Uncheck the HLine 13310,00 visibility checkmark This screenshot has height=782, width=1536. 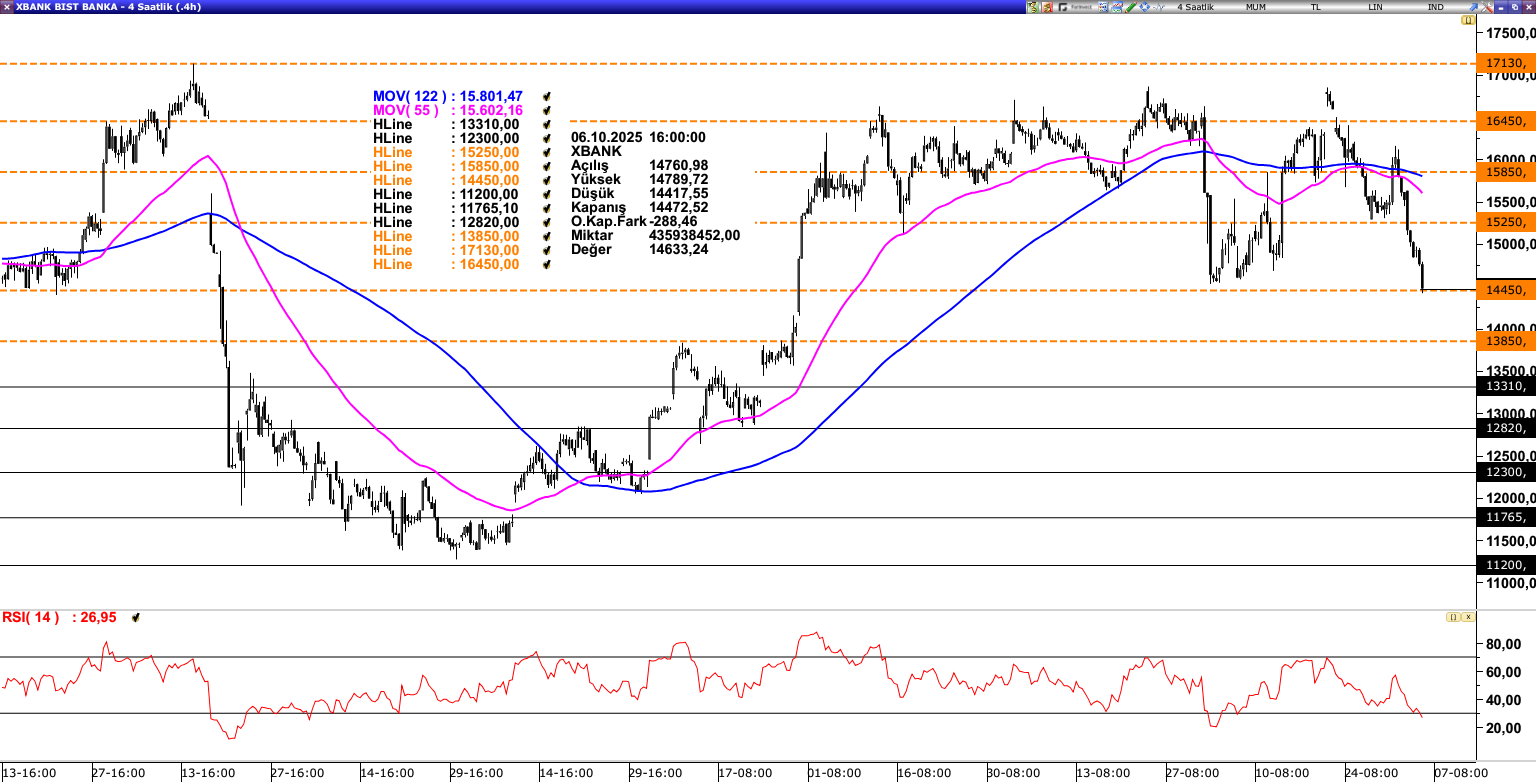(x=547, y=124)
